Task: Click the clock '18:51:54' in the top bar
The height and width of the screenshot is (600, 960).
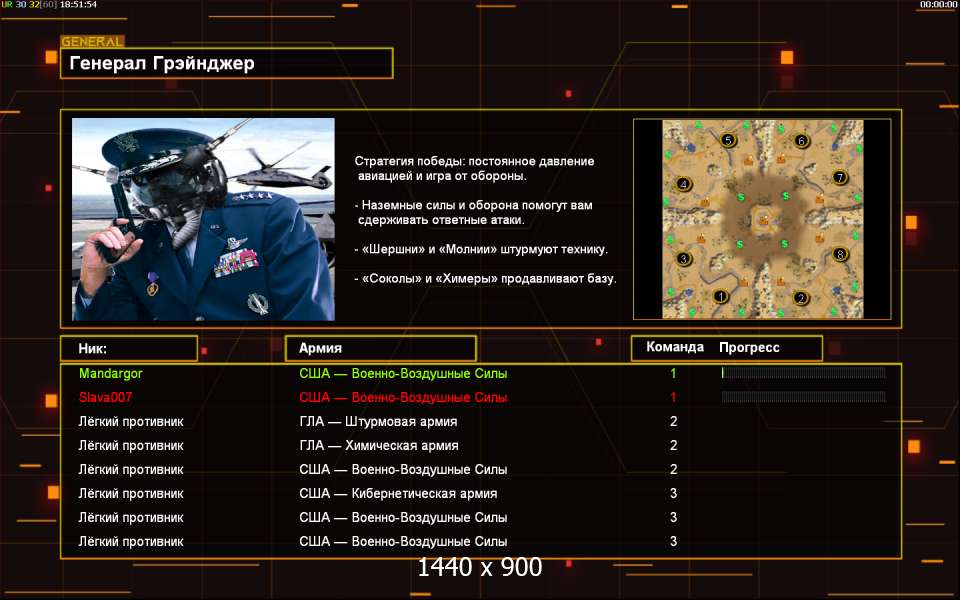Action: coord(78,4)
